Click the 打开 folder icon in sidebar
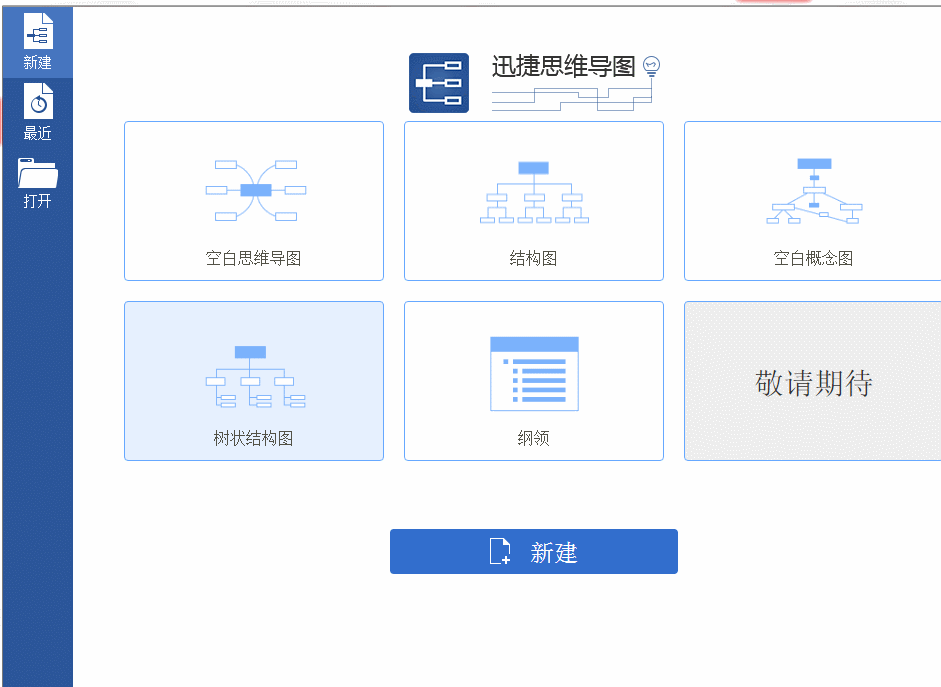 (x=37, y=172)
